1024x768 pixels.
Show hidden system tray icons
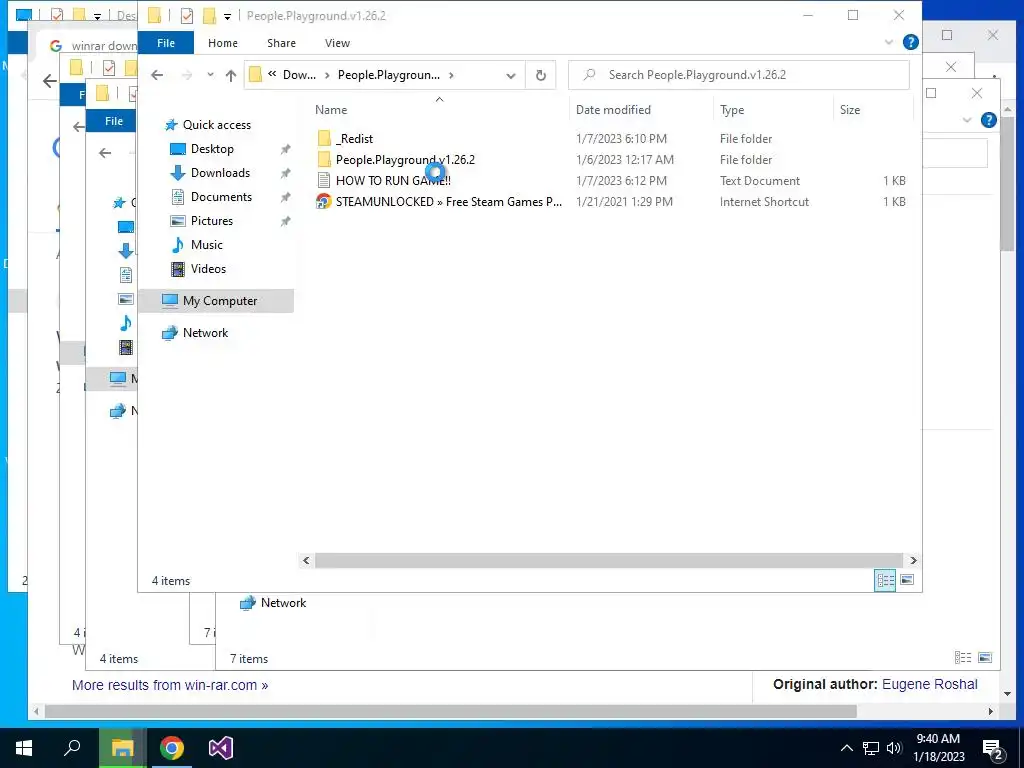tap(846, 748)
